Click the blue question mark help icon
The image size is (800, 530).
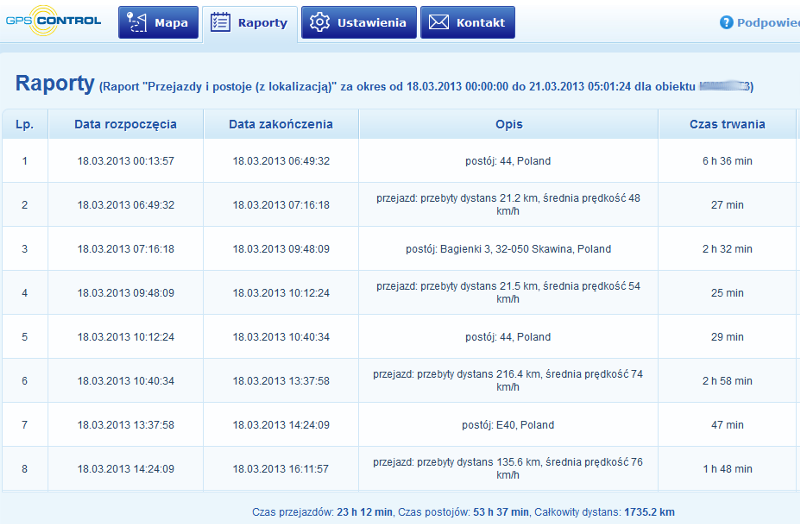726,22
